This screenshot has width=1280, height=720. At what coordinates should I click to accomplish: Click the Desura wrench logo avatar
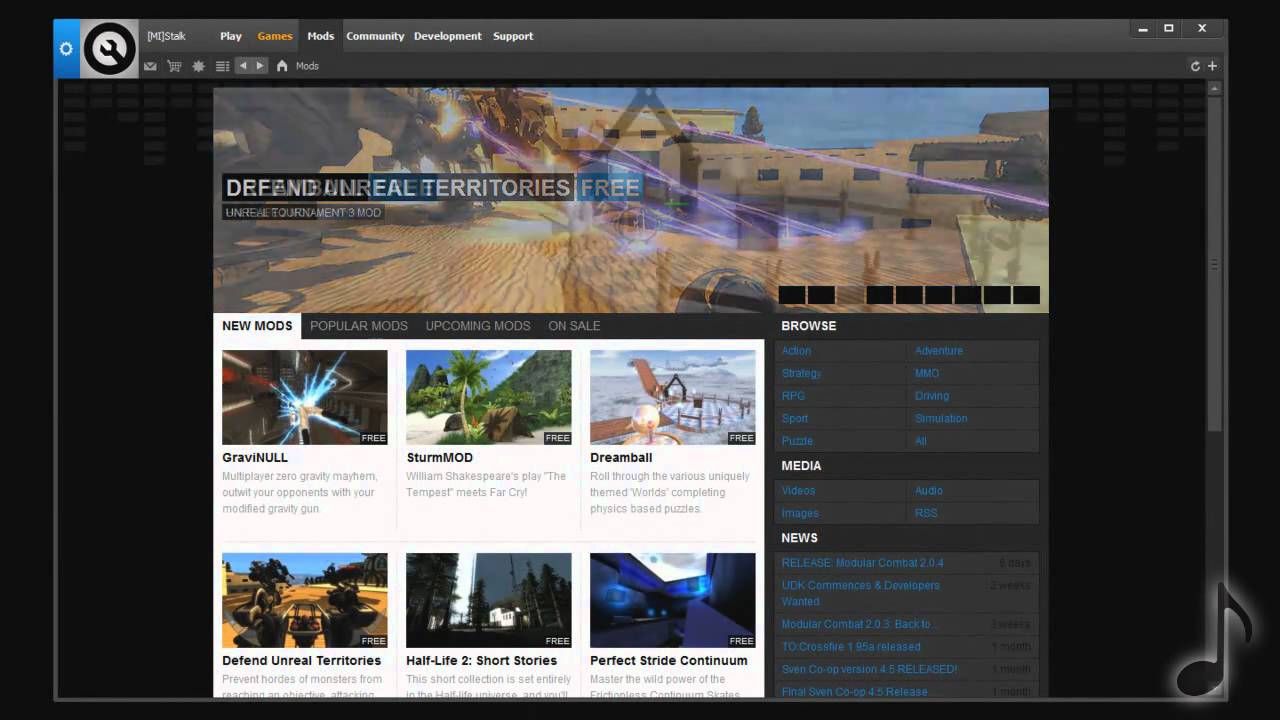coord(109,48)
